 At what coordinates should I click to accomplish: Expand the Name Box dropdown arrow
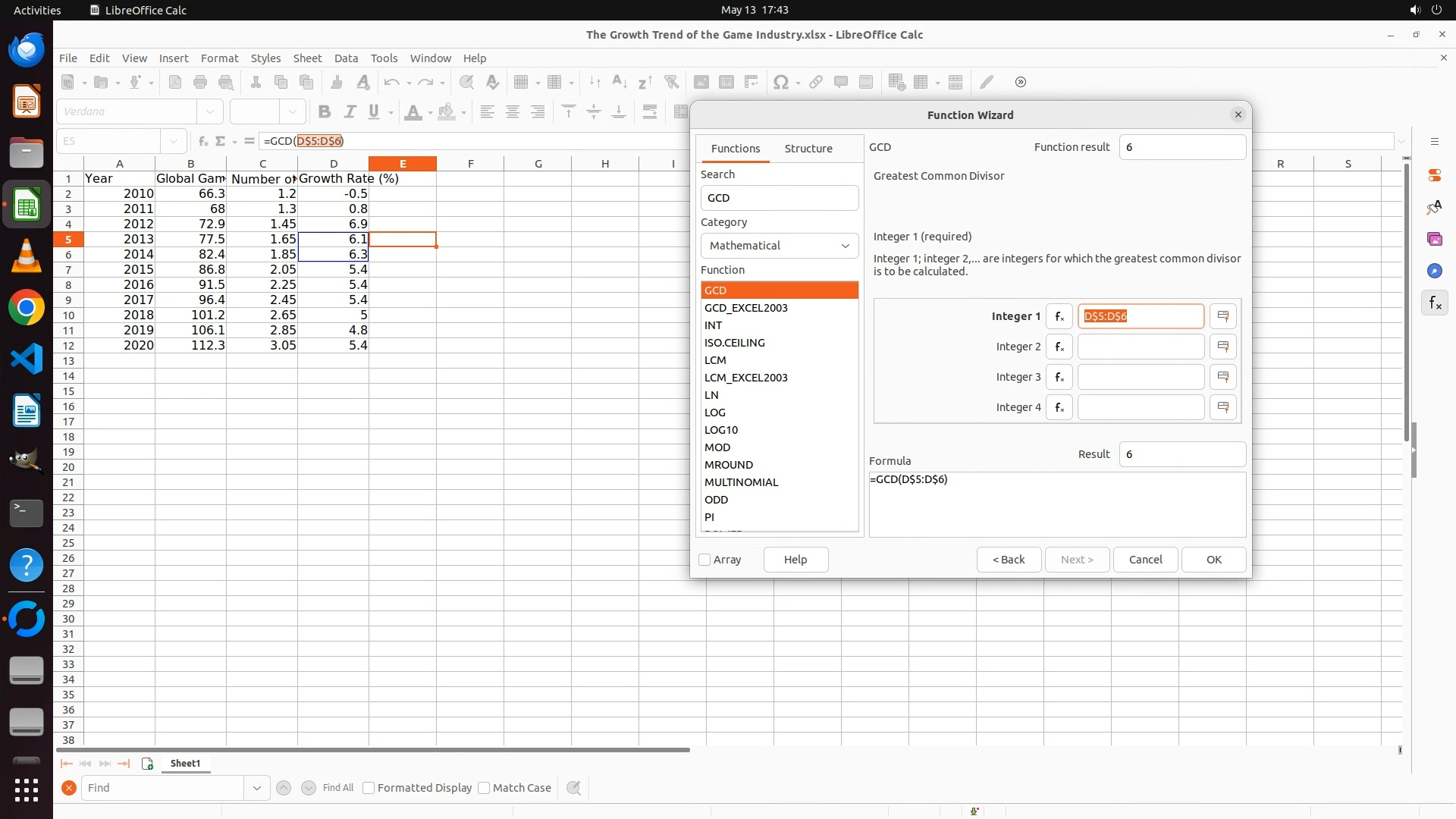(x=174, y=141)
